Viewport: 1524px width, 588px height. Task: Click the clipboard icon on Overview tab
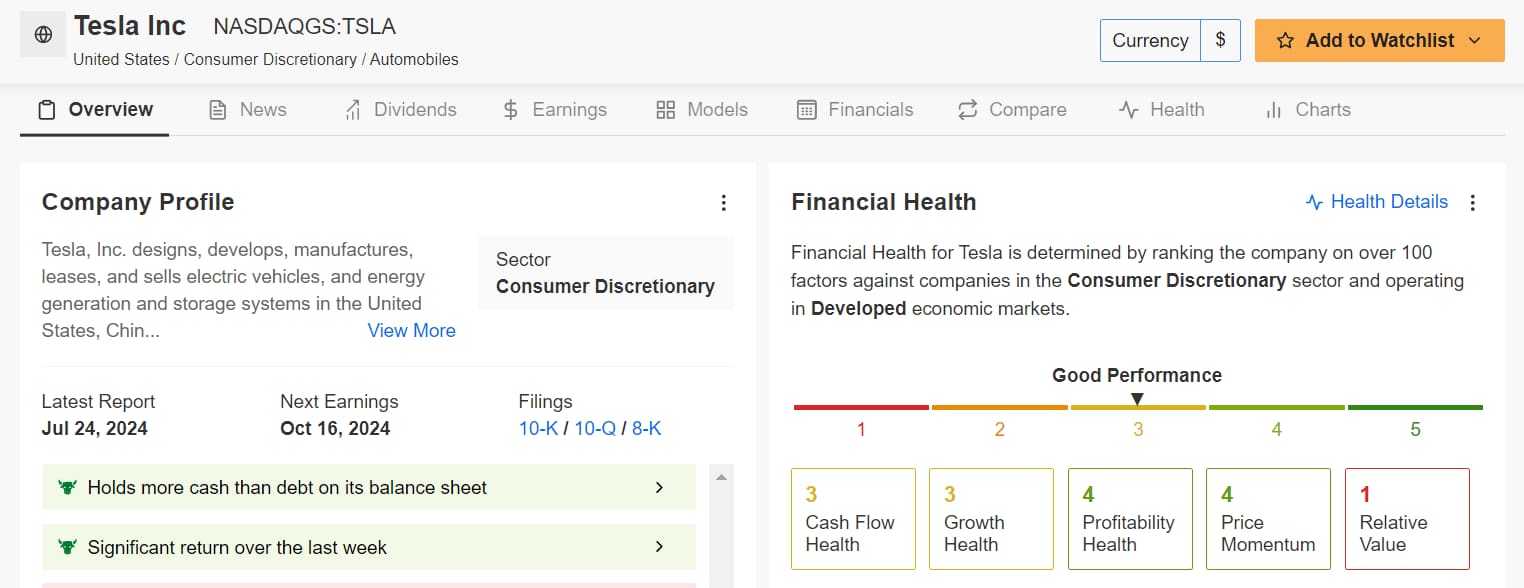click(46, 110)
